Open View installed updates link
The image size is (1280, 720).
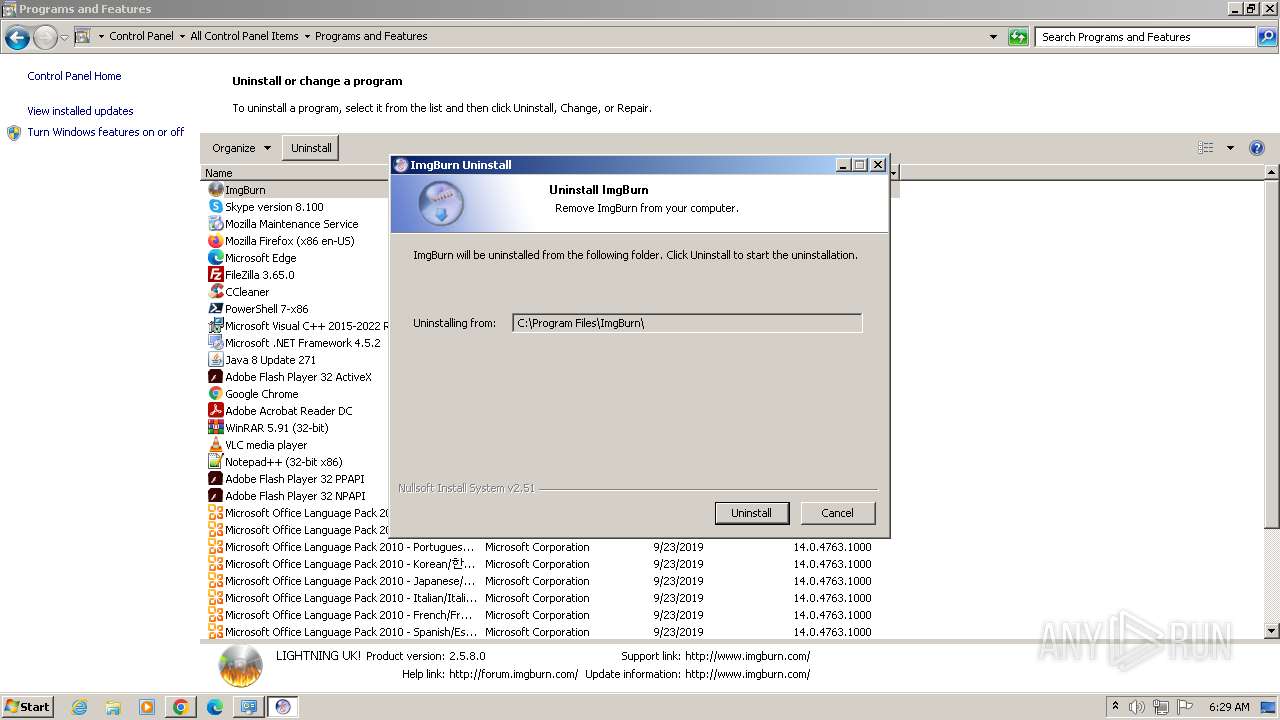(80, 111)
